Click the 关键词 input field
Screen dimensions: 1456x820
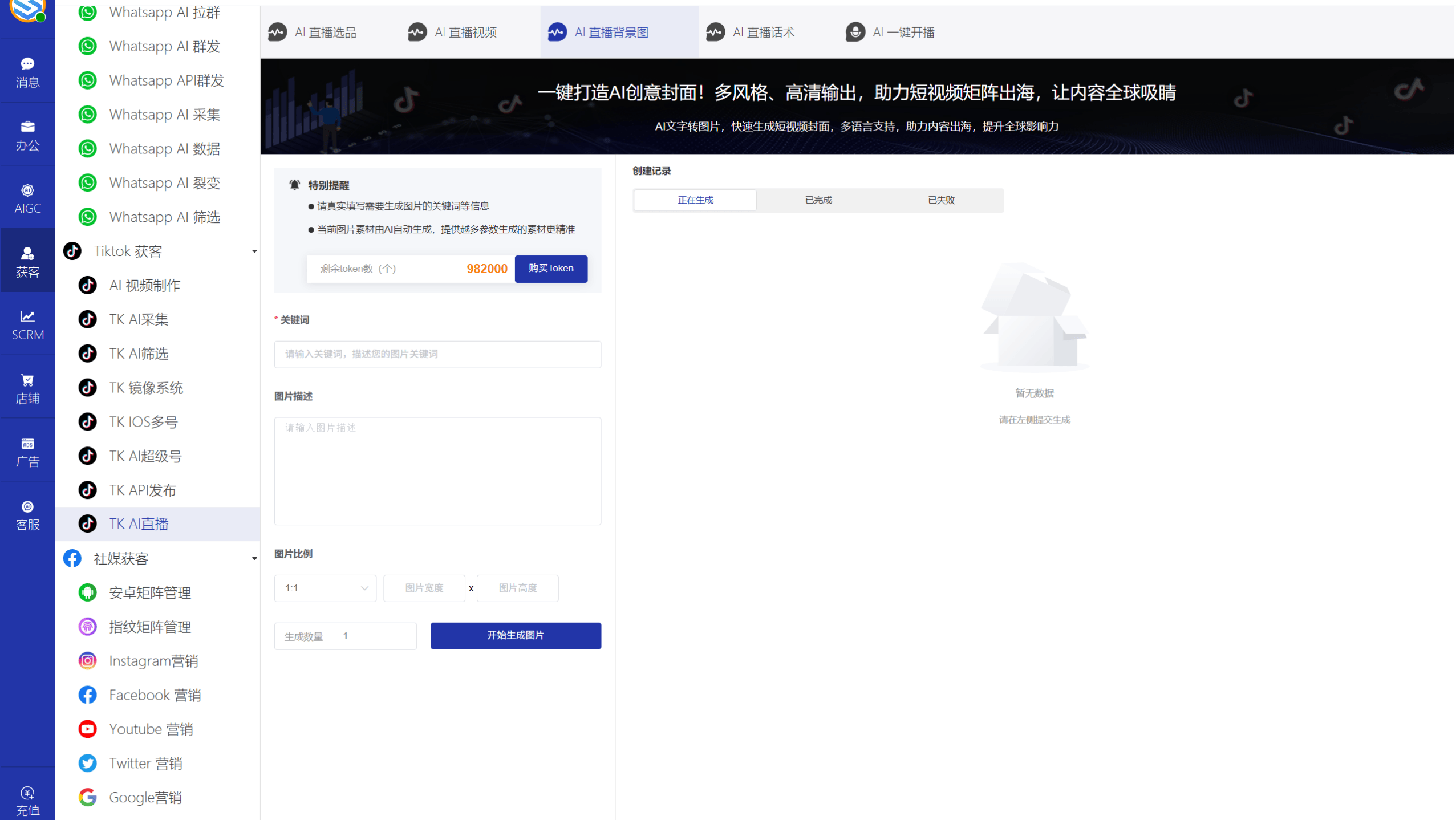(437, 354)
